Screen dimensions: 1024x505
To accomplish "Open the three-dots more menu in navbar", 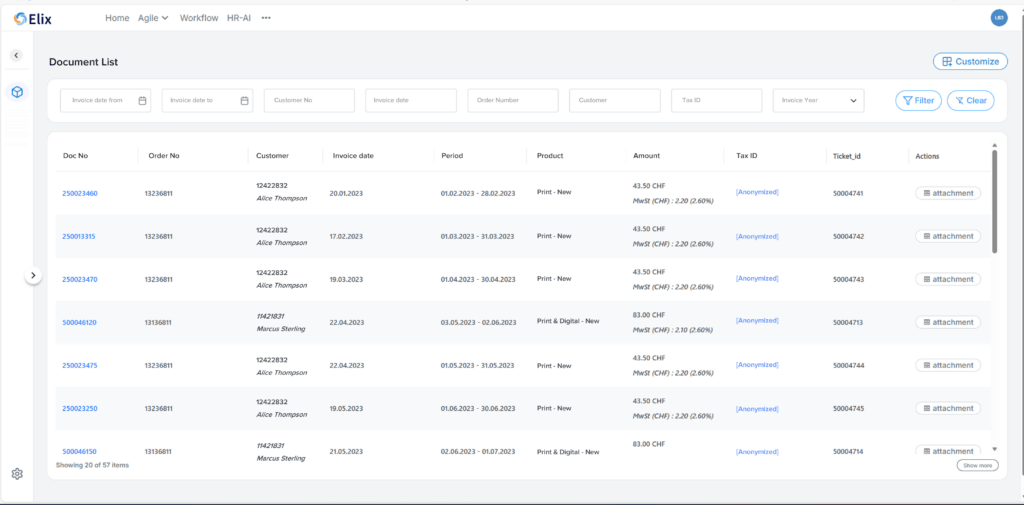I will [266, 18].
